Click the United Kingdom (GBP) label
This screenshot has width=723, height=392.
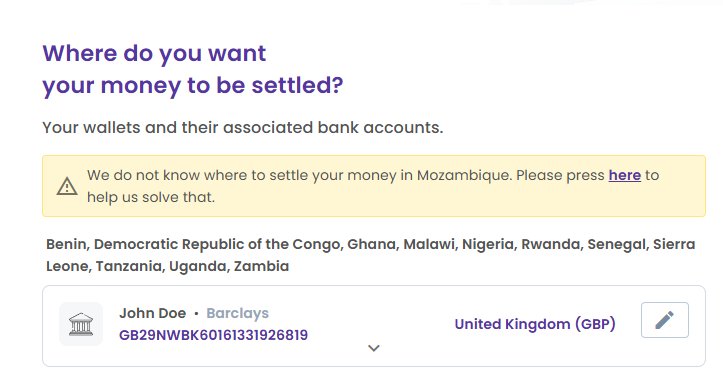coord(535,324)
